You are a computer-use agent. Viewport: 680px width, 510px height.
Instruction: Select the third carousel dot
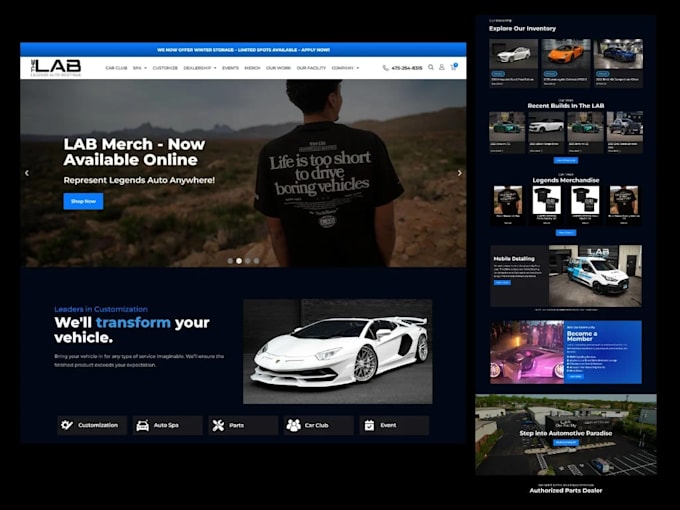coord(248,261)
